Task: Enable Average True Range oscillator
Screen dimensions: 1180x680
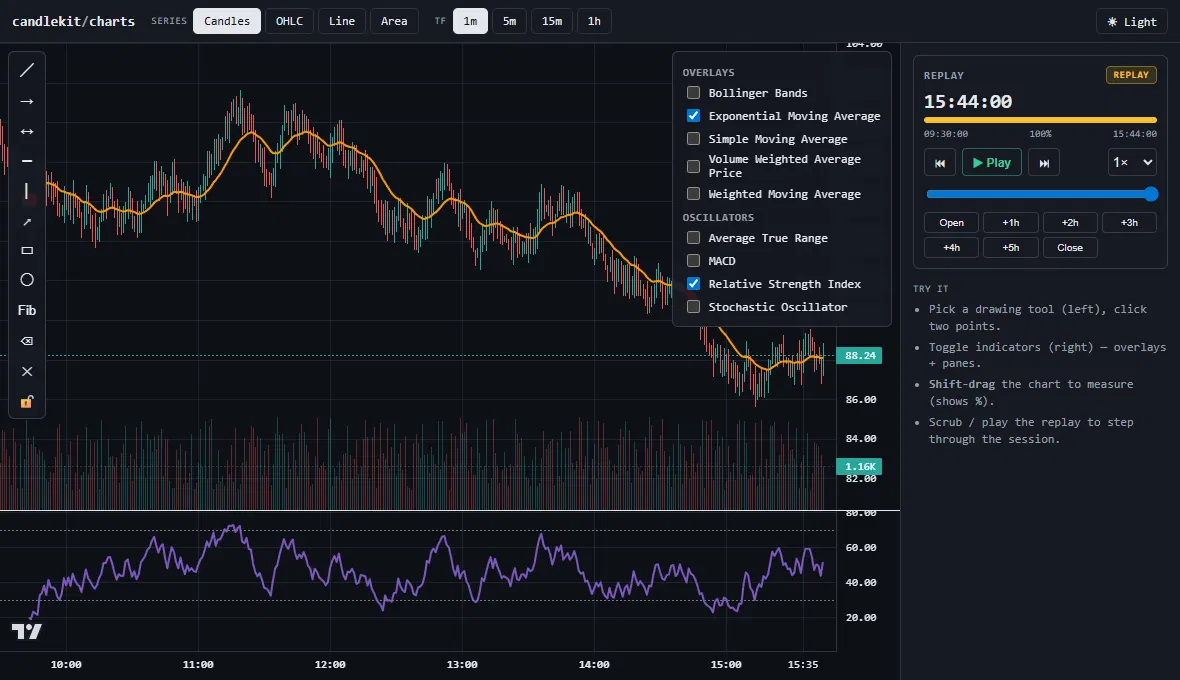Action: click(693, 238)
